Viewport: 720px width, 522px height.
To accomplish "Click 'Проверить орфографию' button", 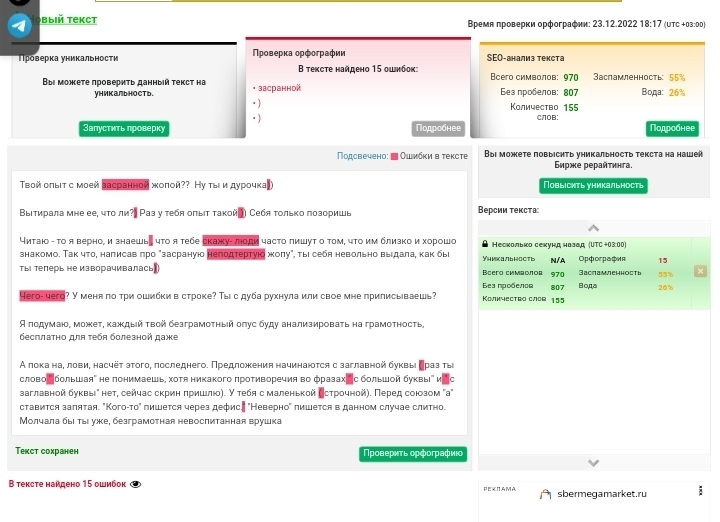I will coord(413,454).
